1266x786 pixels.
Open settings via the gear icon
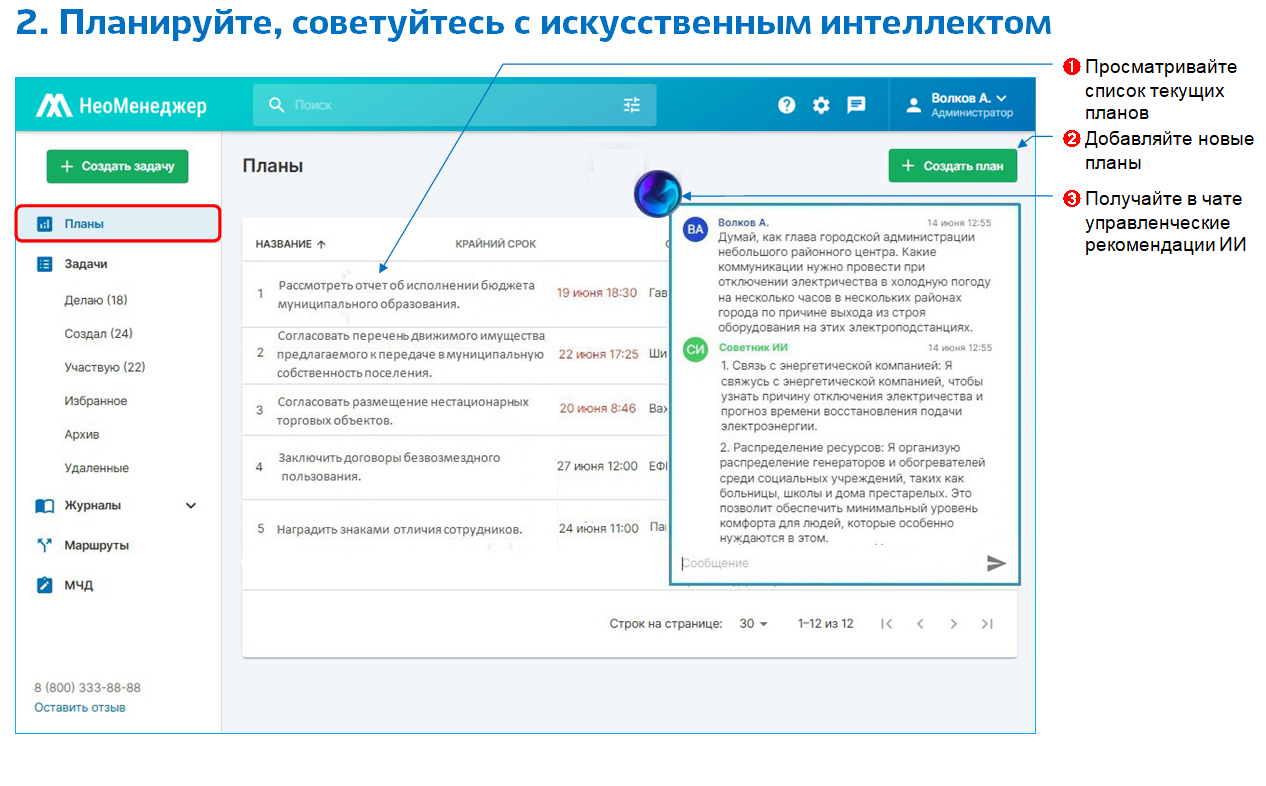click(x=821, y=105)
